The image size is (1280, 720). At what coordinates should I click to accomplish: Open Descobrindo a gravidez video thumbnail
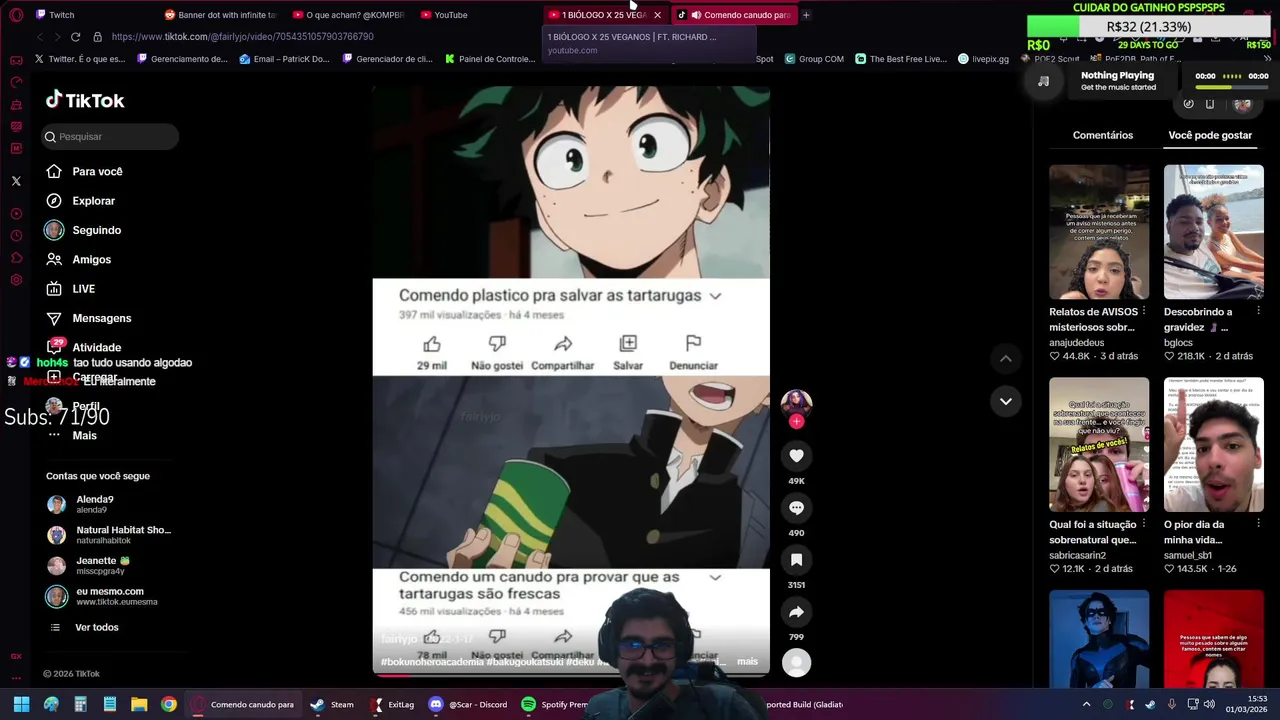[1213, 232]
